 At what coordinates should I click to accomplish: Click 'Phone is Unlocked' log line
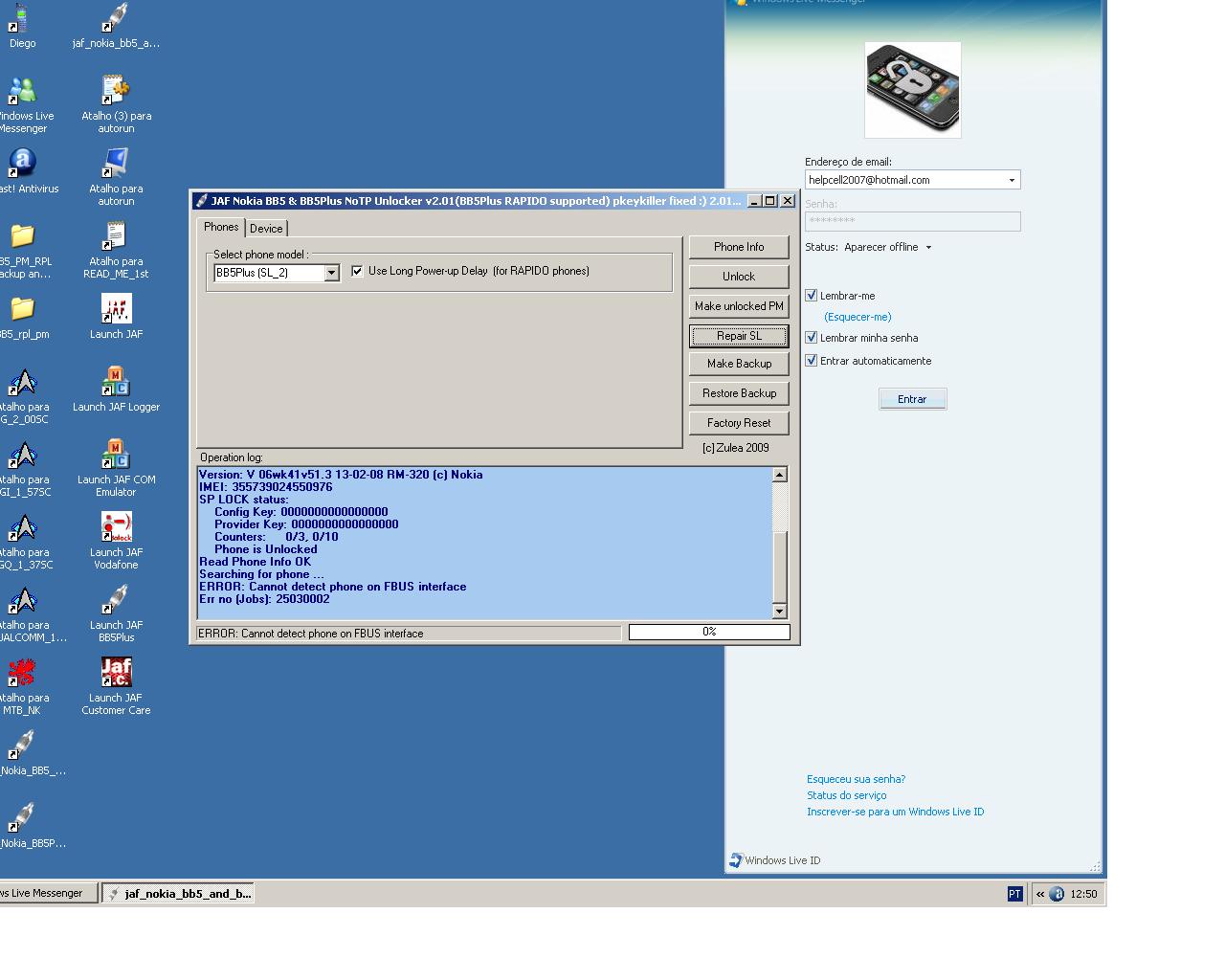(265, 549)
